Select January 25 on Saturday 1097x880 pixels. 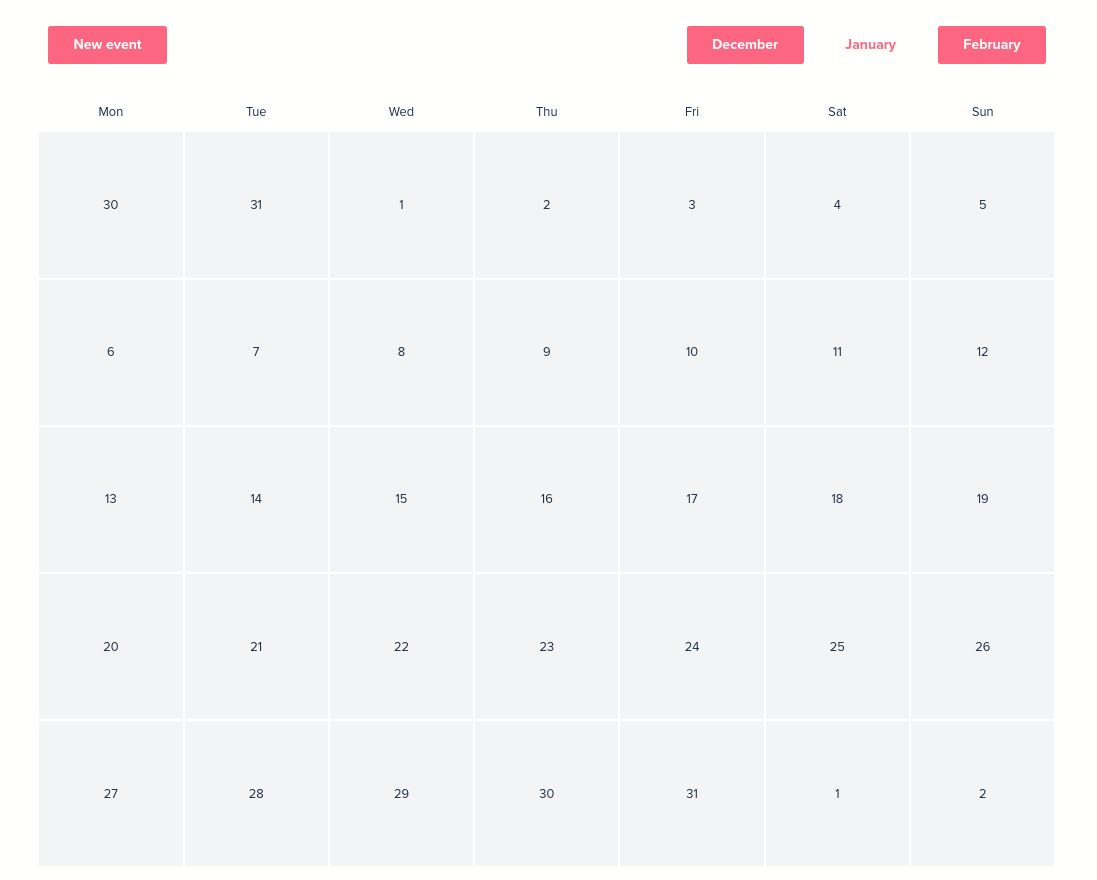837,646
